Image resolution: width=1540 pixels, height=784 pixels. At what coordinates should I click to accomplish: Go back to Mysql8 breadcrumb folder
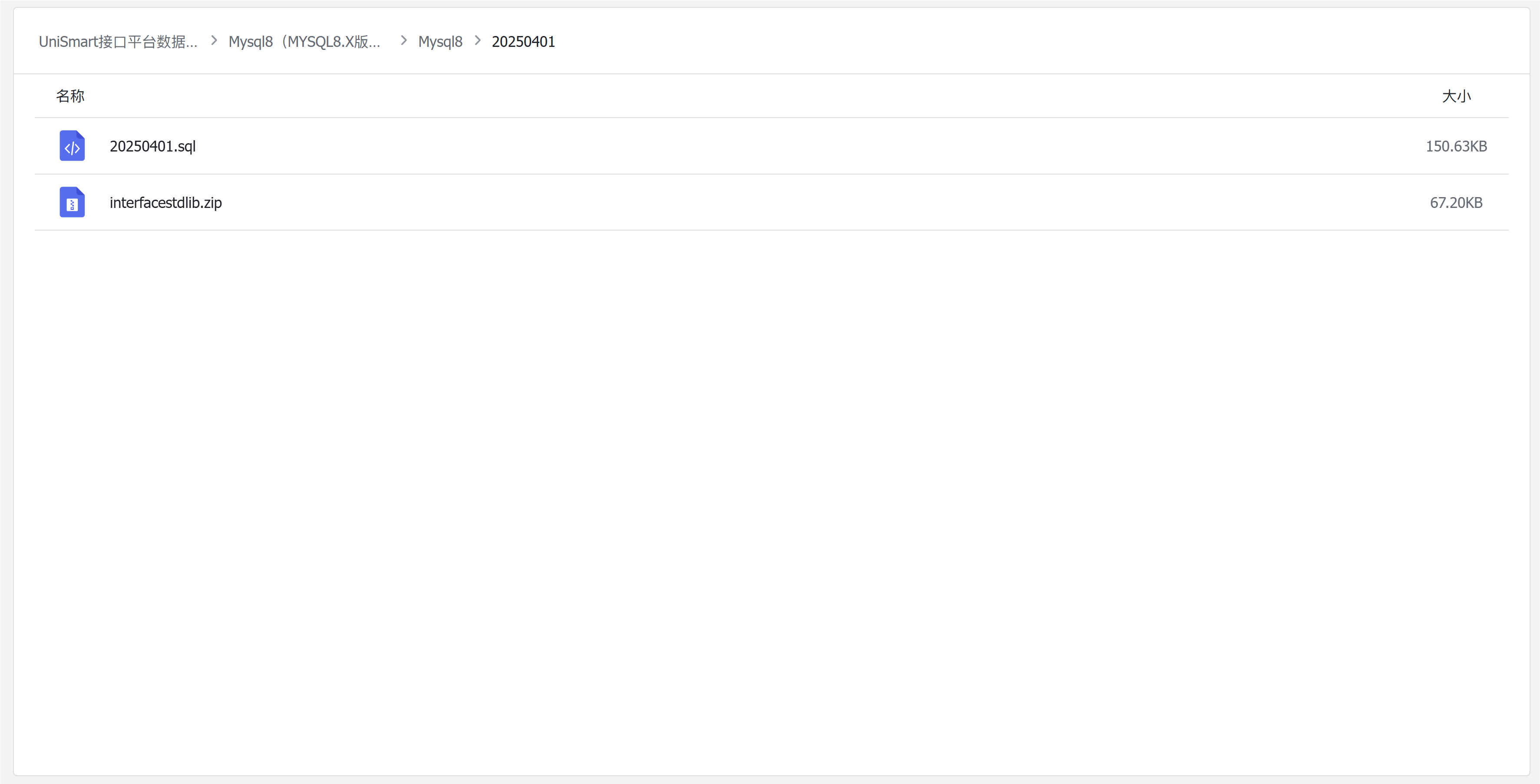click(440, 42)
